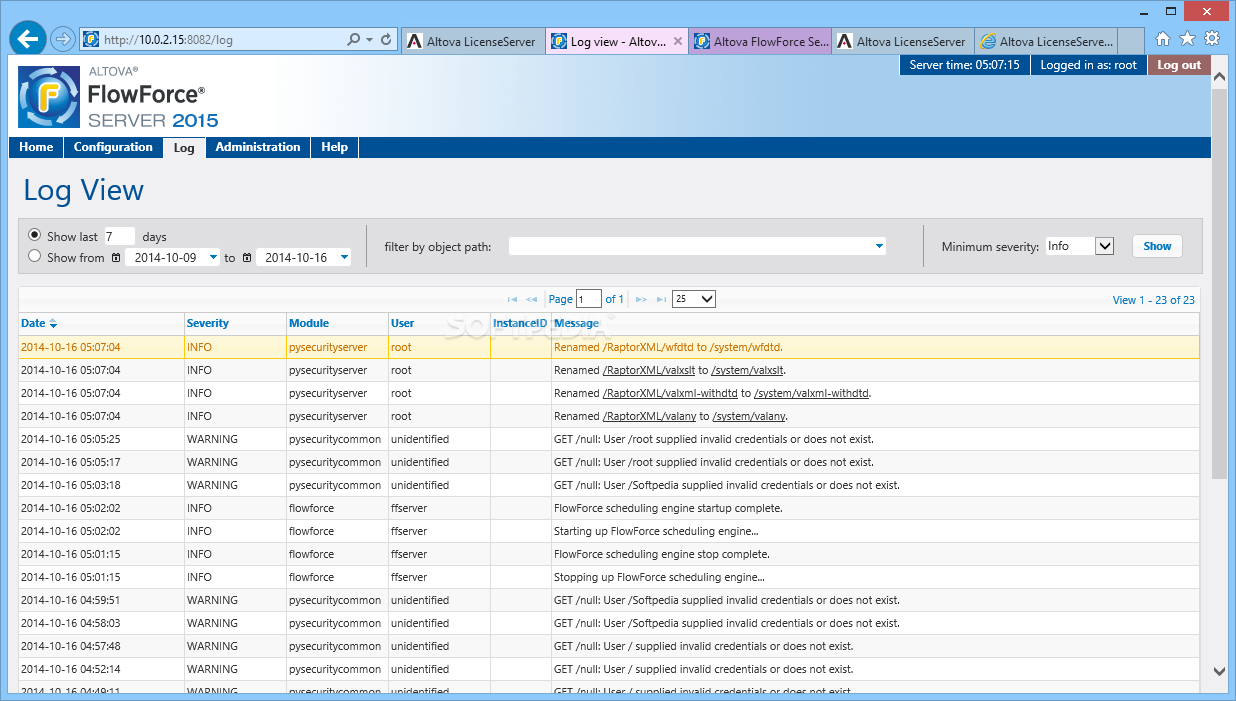The height and width of the screenshot is (701, 1236).
Task: Open the /system/valxslt link
Action: 748,370
